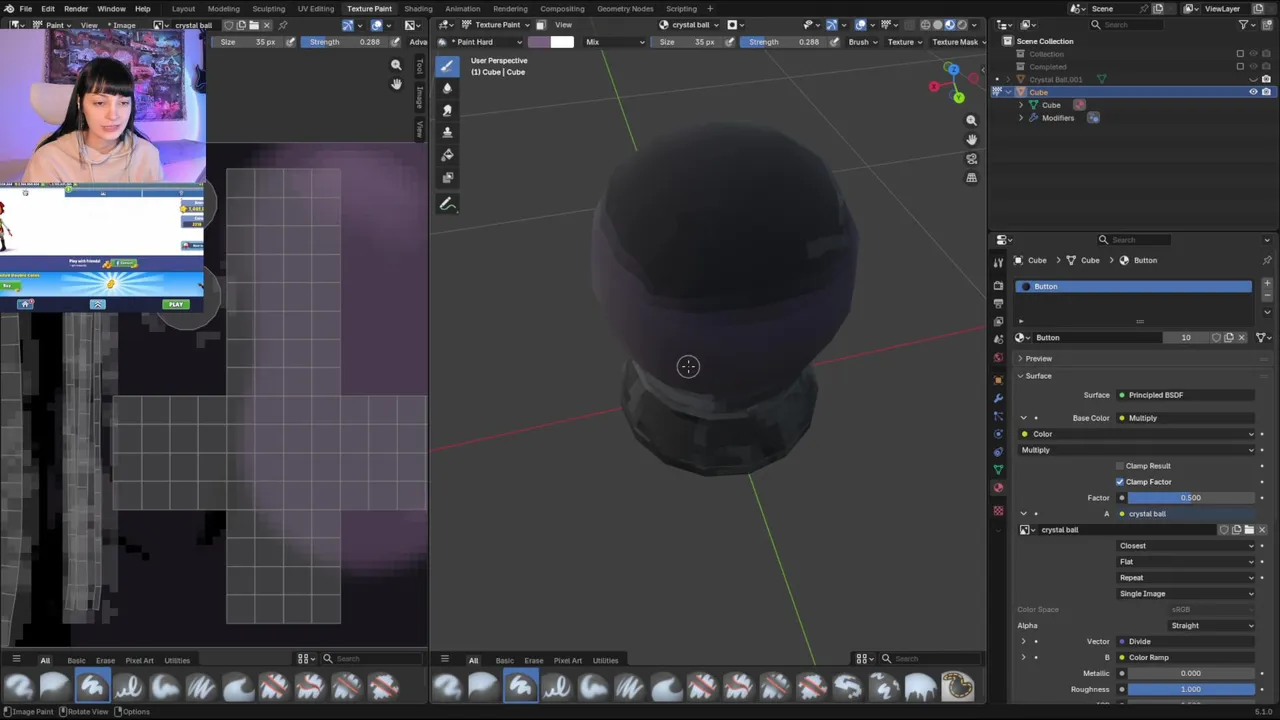Viewport: 1280px width, 720px height.
Task: Add a new collection in the outliner
Action: coord(1269,24)
